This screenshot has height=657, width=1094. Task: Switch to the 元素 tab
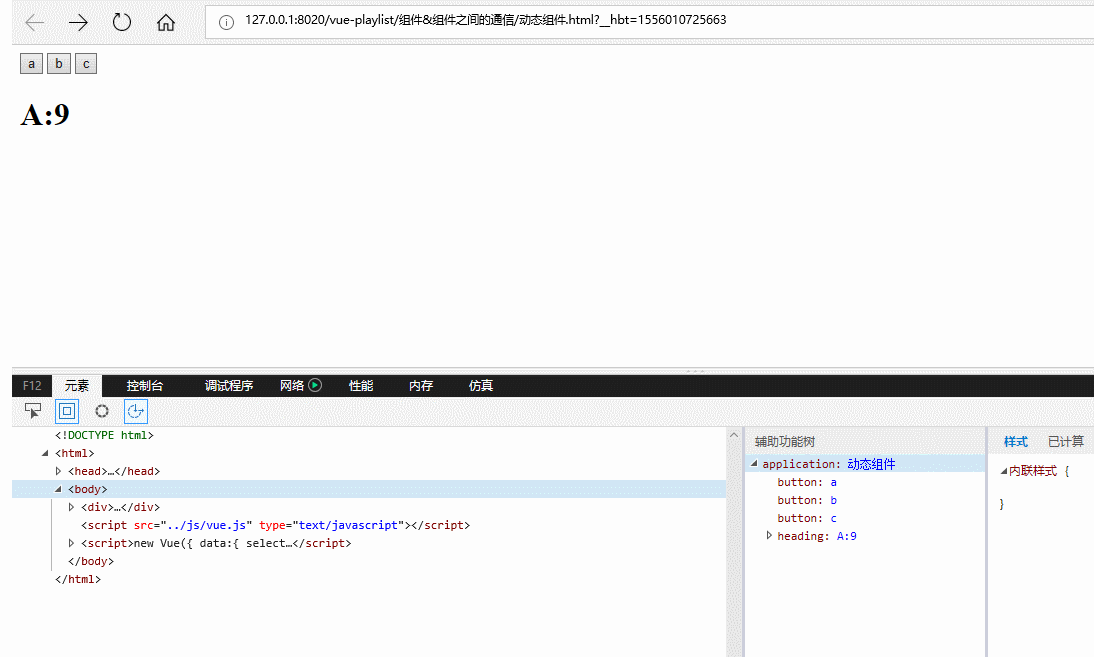77,386
